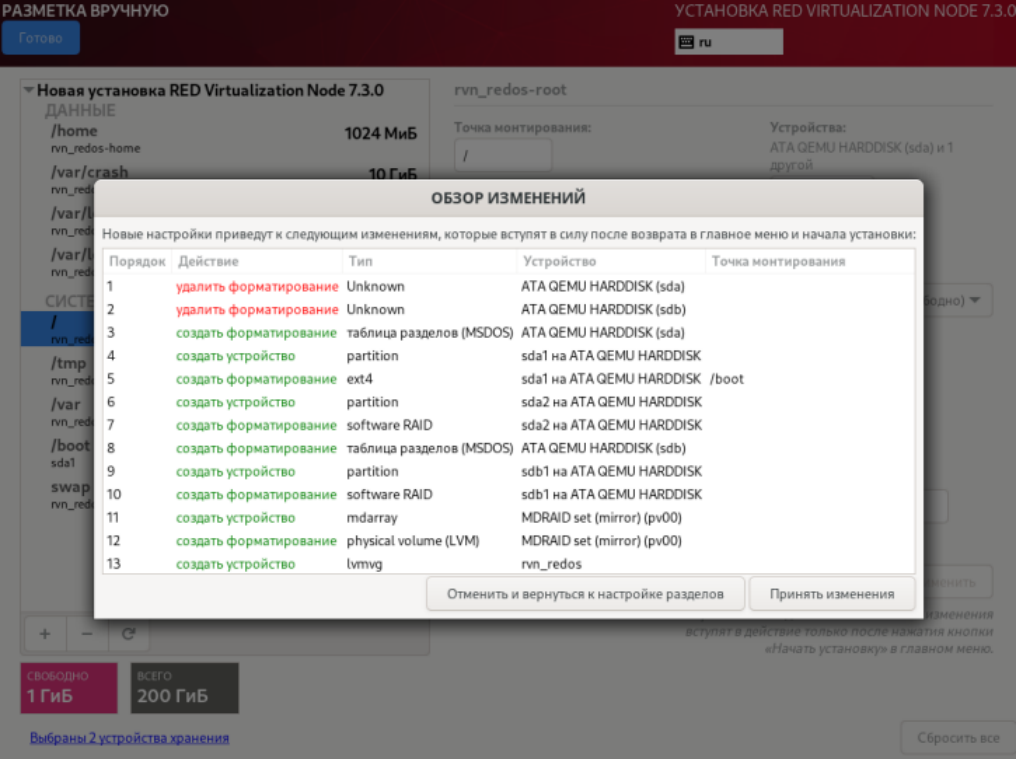Click the reload storage configuration icon
Image resolution: width=1017 pixels, height=759 pixels.
pos(128,634)
